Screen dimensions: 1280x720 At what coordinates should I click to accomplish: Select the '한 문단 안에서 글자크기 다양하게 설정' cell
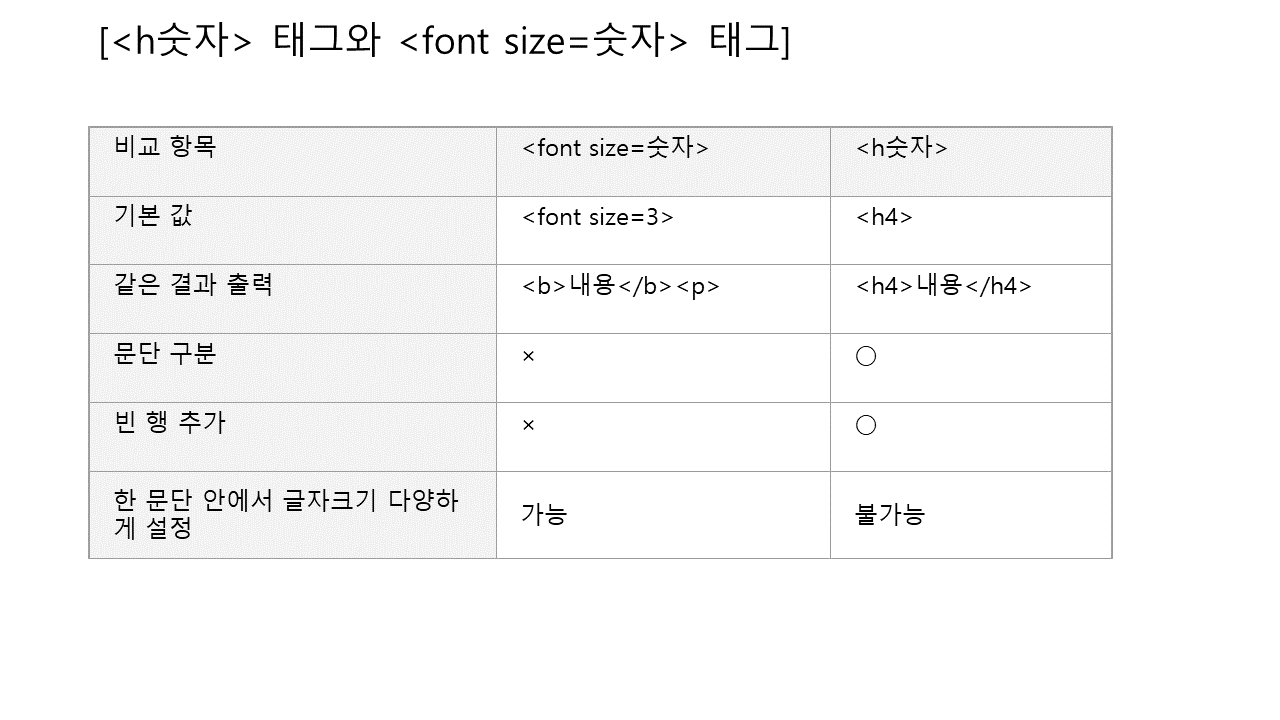(287, 514)
